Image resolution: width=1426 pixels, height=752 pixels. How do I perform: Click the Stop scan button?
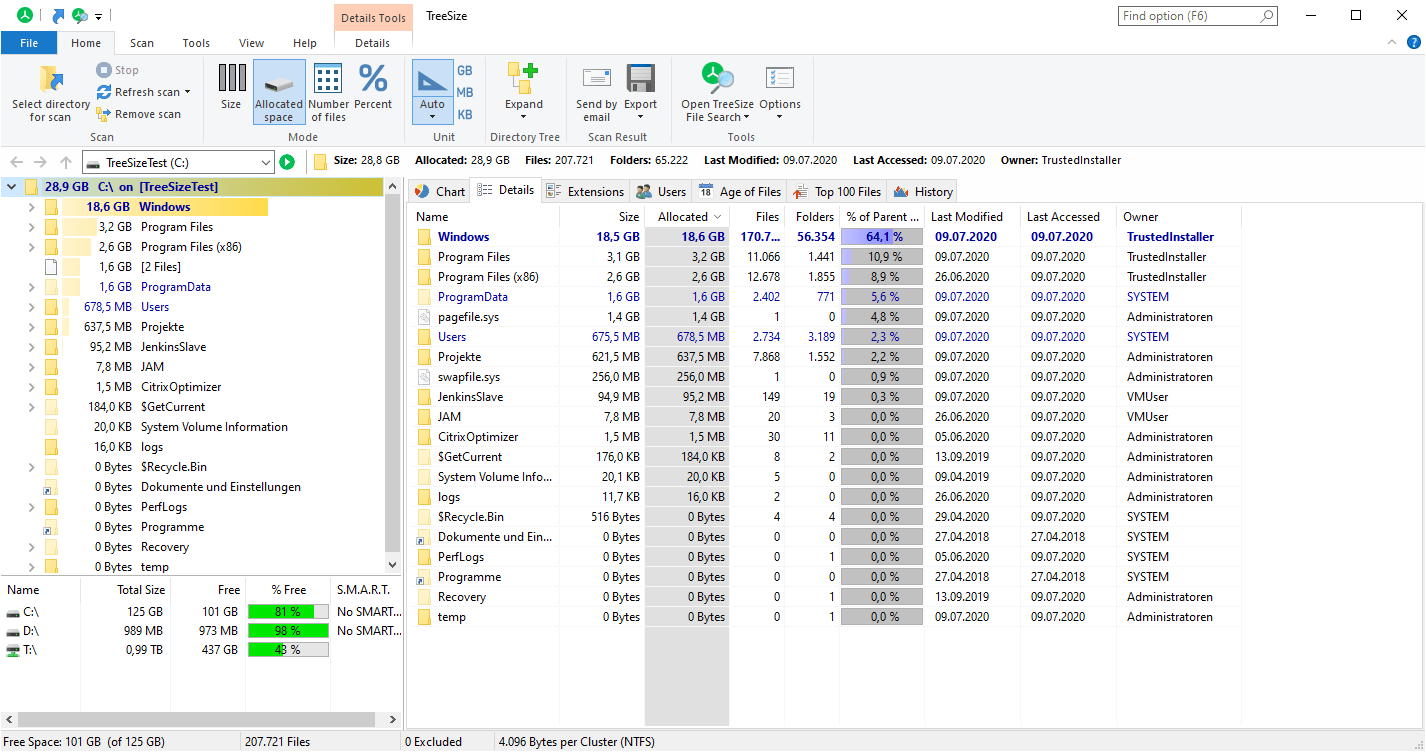[117, 70]
